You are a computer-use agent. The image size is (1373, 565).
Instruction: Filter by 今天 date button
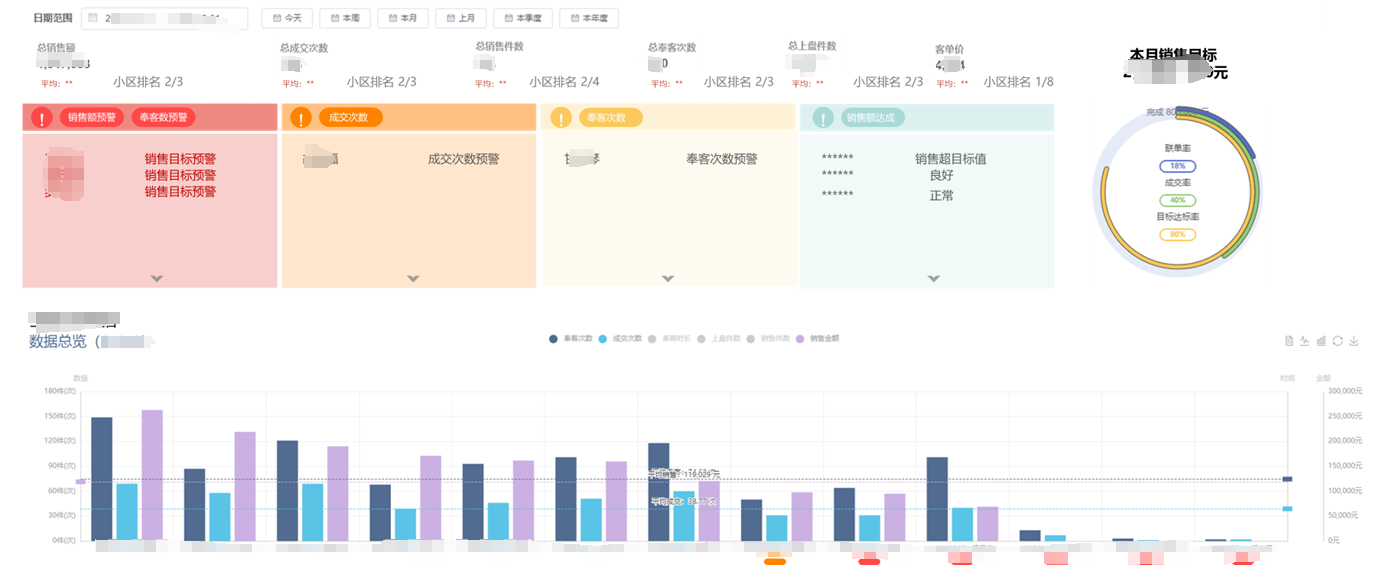[x=287, y=18]
